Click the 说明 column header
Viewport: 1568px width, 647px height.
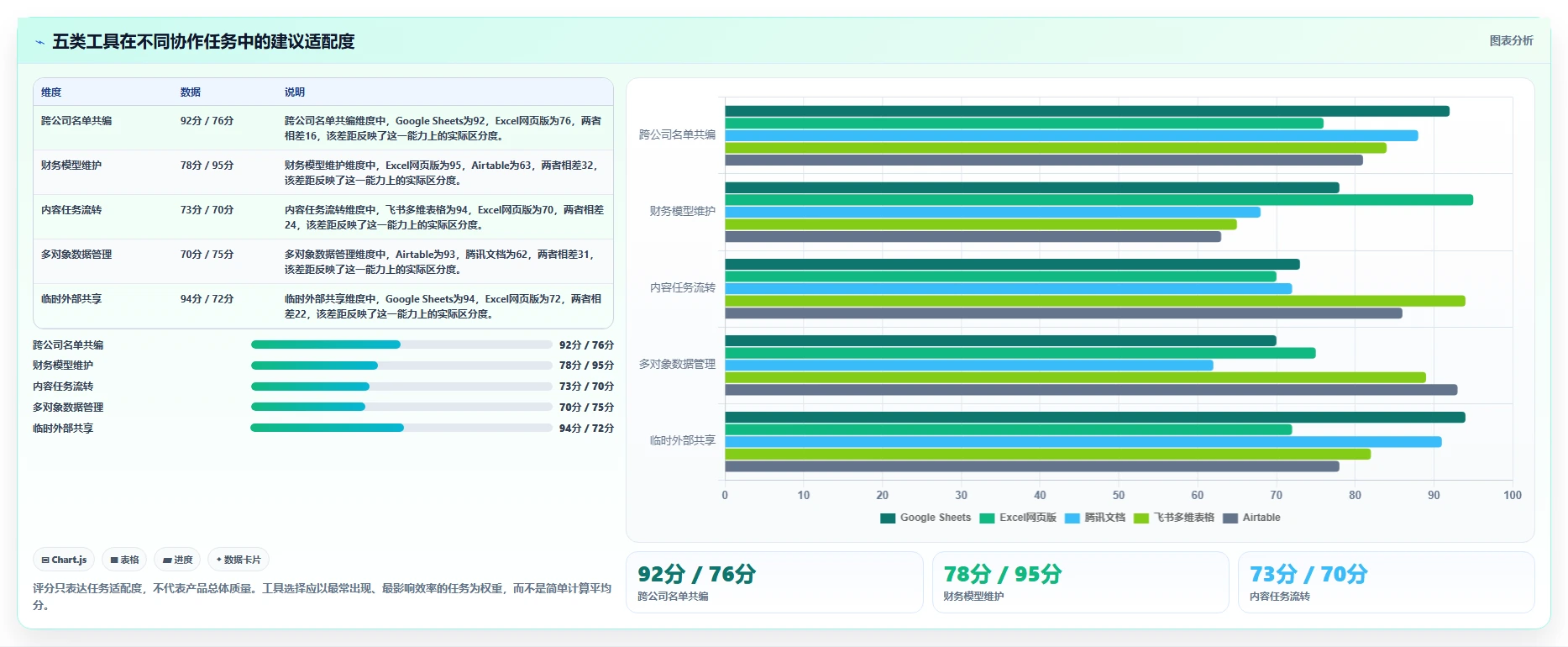pos(295,92)
